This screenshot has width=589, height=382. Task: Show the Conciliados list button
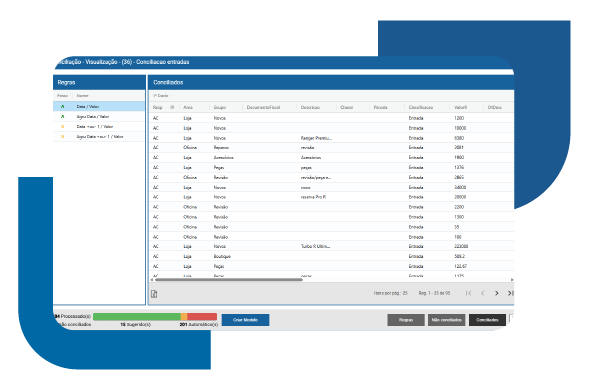487,320
